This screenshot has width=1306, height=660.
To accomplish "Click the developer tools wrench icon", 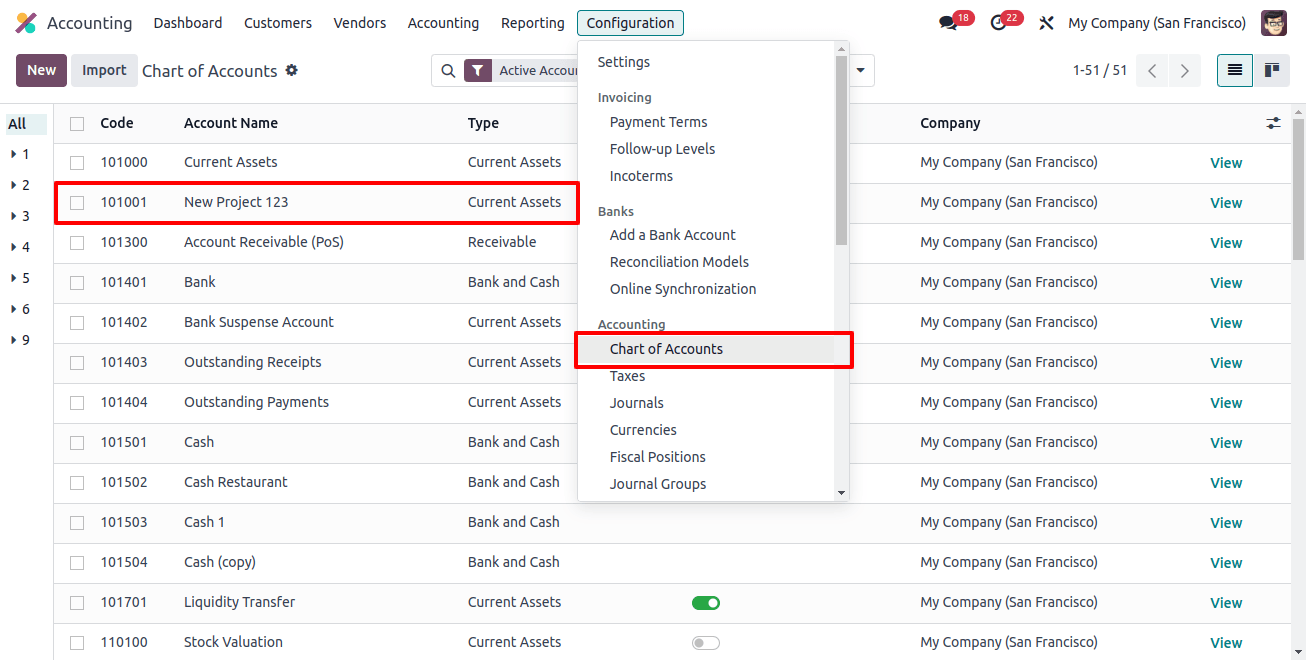I will (x=1046, y=23).
